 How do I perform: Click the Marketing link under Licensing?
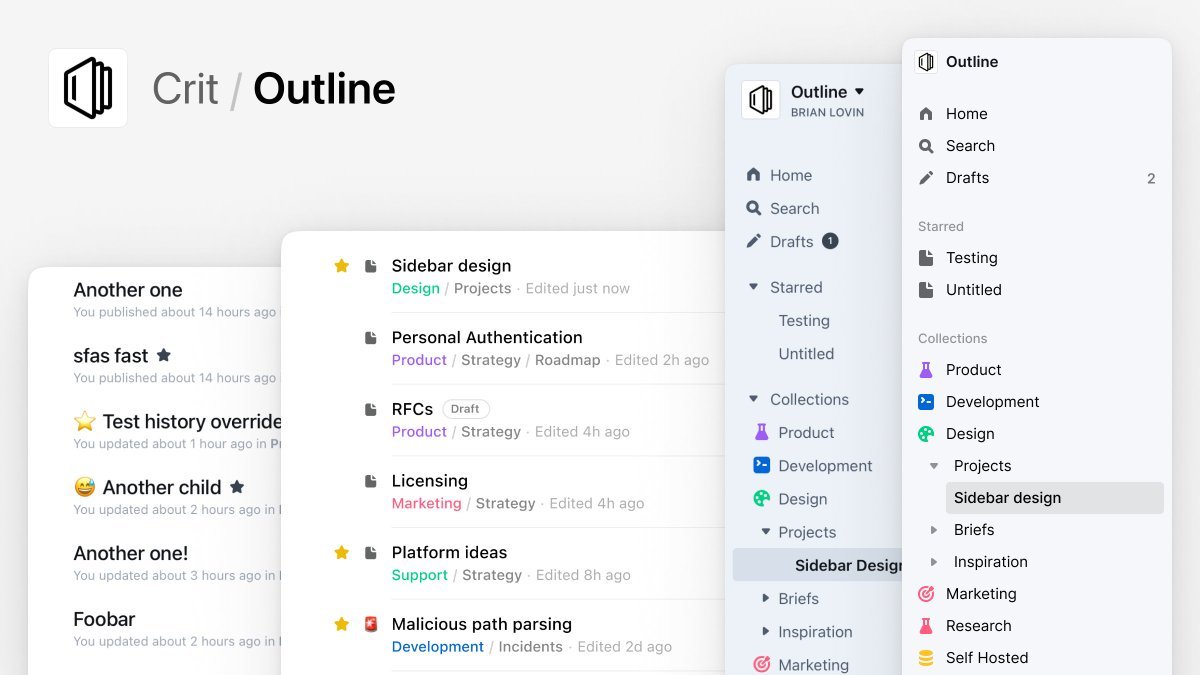[x=426, y=504]
